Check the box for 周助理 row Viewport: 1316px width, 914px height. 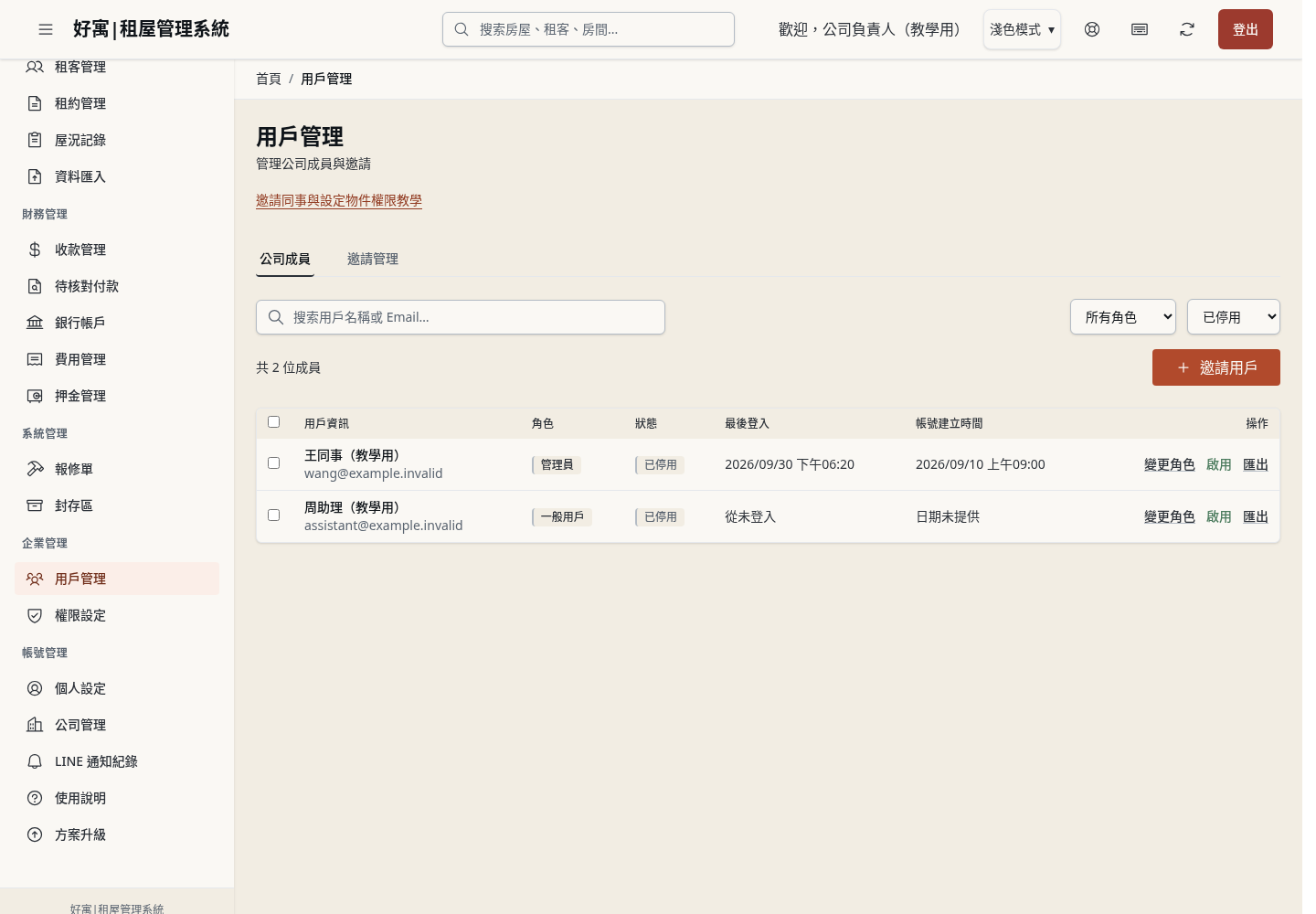click(x=273, y=515)
